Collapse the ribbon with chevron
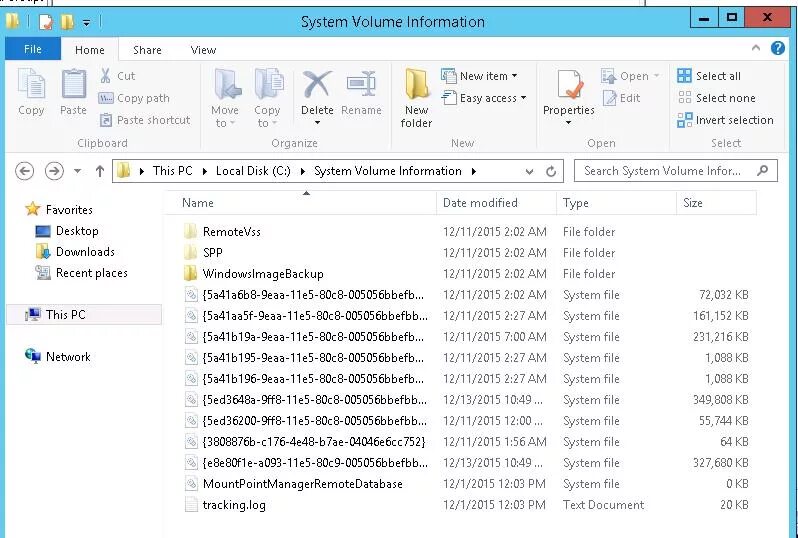The width and height of the screenshot is (798, 538). (x=756, y=48)
